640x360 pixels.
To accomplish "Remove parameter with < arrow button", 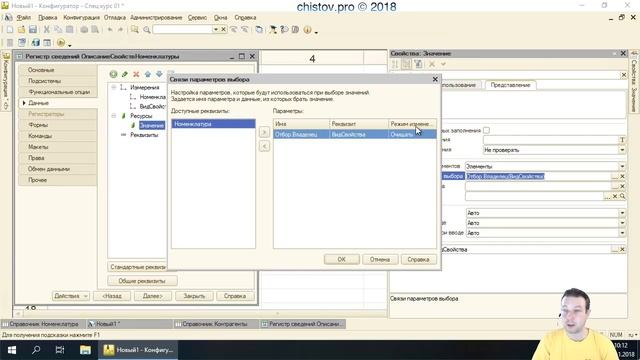I will 264,146.
